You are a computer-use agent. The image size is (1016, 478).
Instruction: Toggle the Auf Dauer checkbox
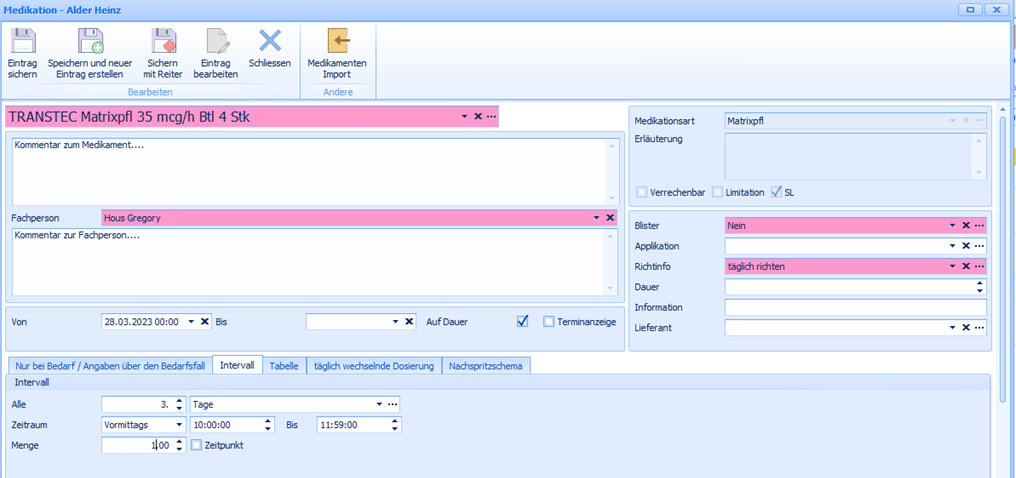pos(522,321)
